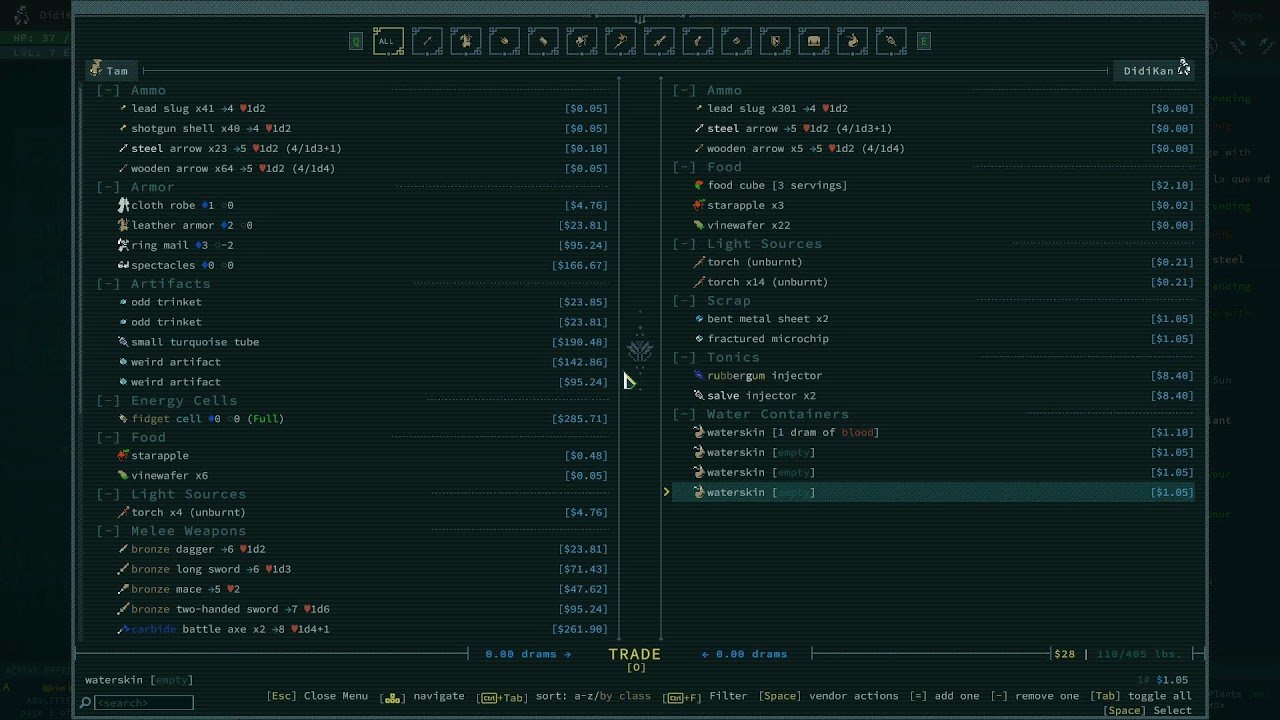Click the vendor actions option

(828, 696)
